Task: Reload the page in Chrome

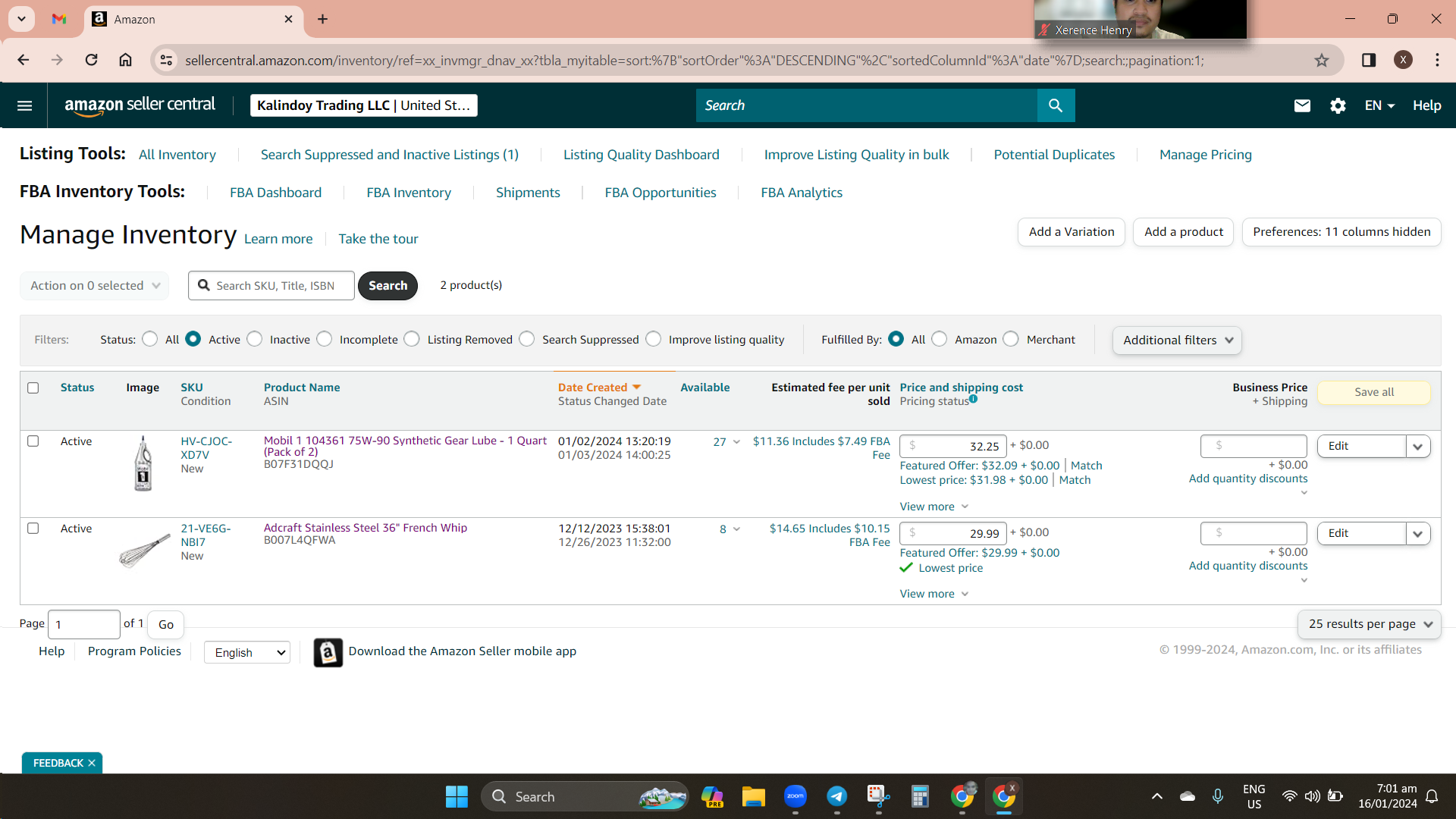Action: pos(91,60)
